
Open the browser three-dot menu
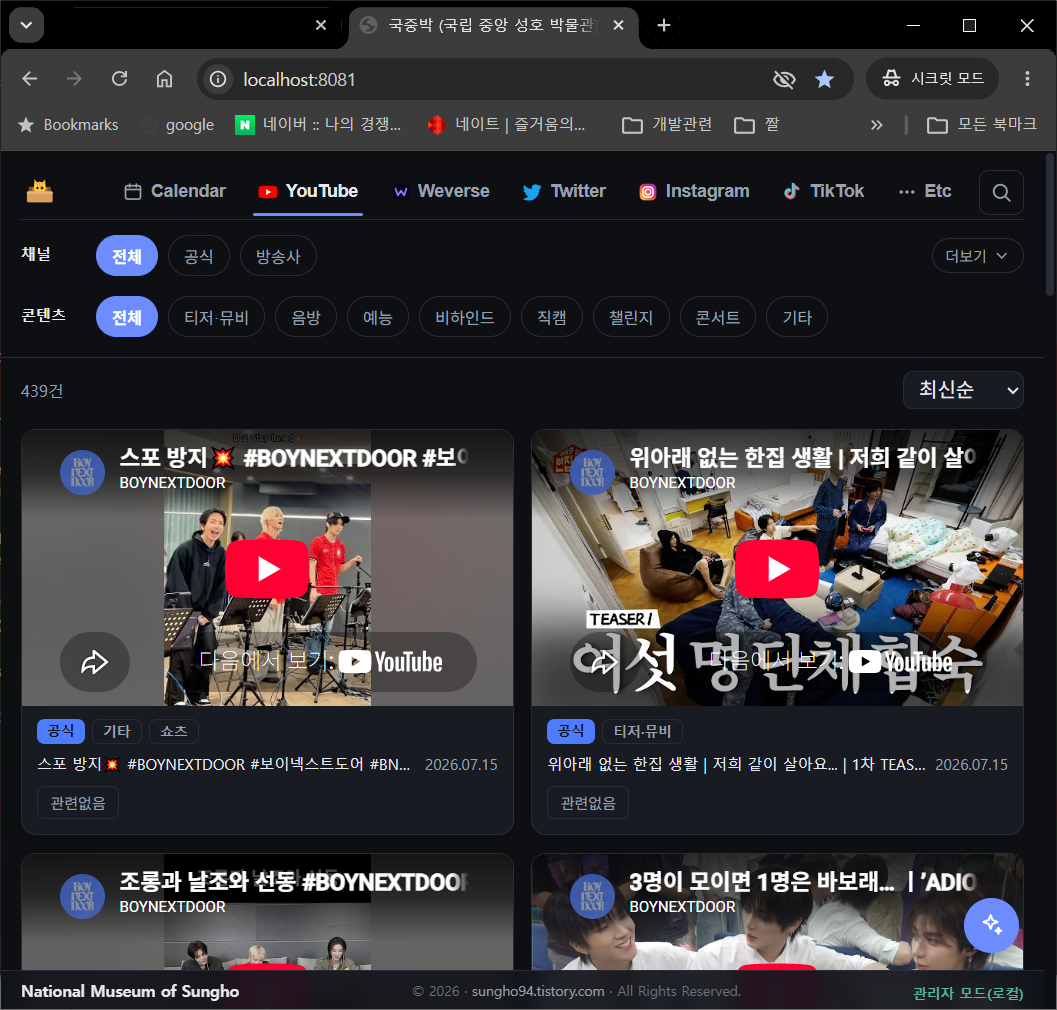click(x=1027, y=79)
